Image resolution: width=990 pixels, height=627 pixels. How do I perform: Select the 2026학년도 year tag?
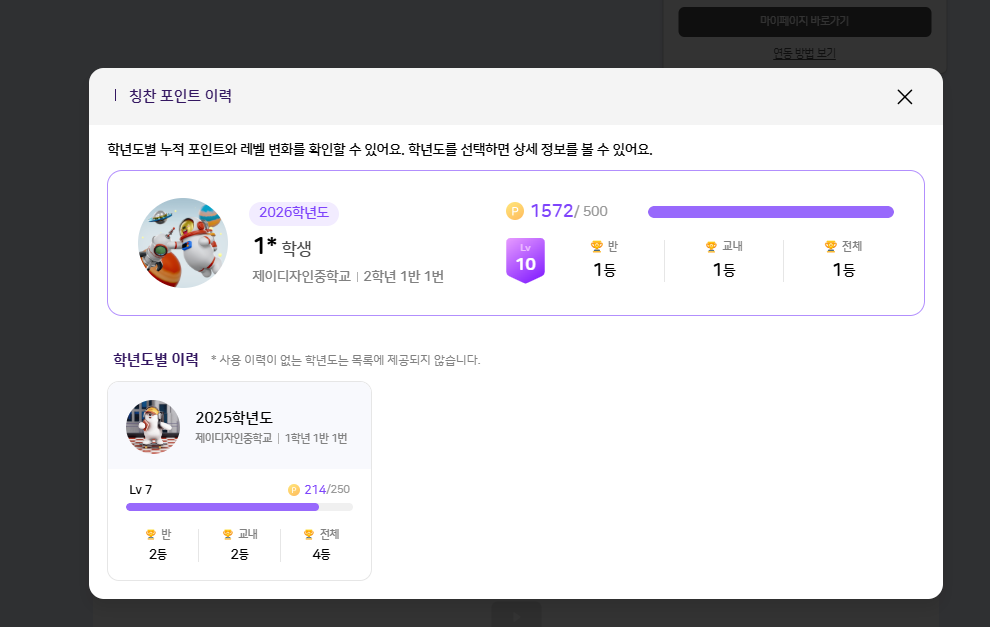(294, 212)
